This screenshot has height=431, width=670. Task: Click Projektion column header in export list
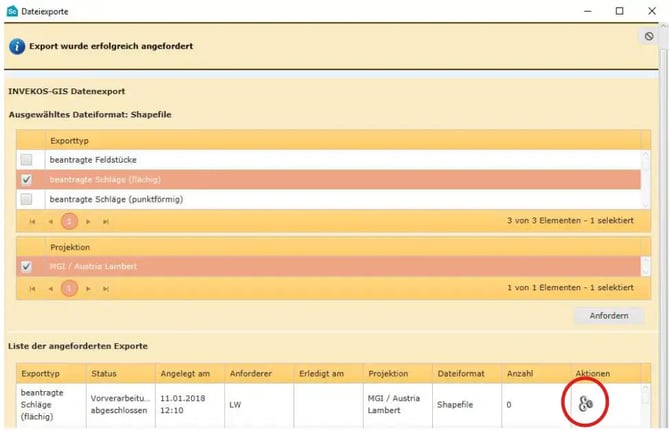[397, 373]
